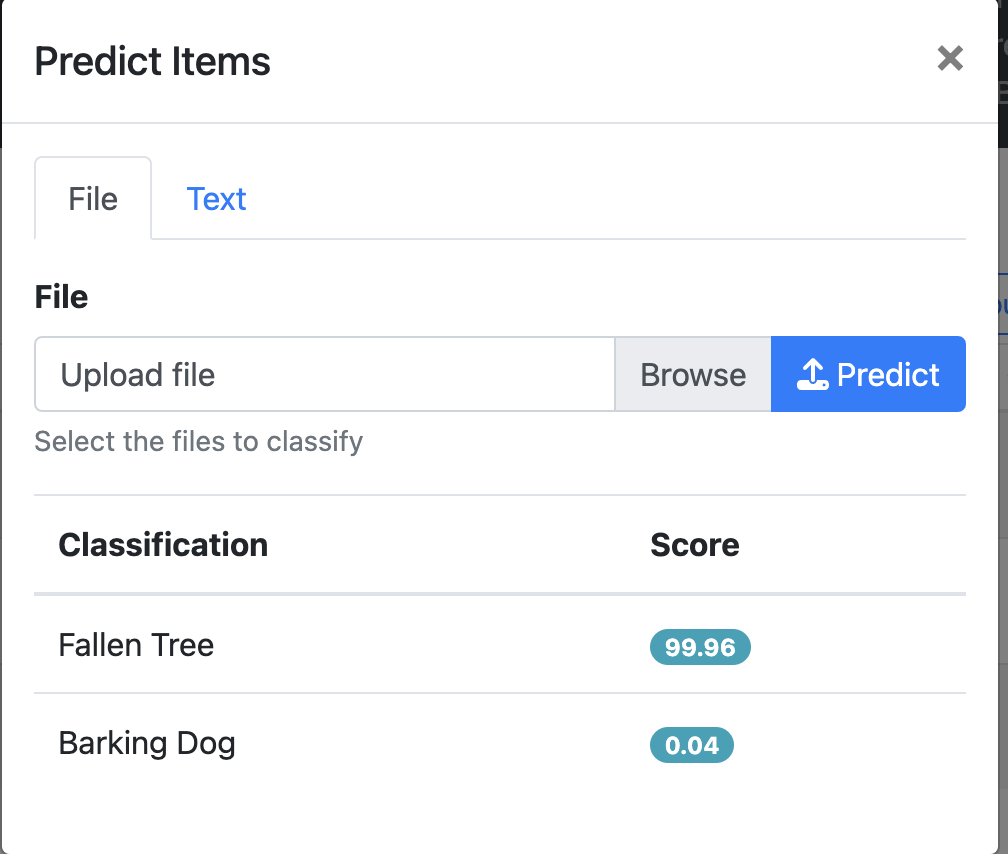Click the 99.96 score badge
The image size is (1008, 854).
point(700,647)
